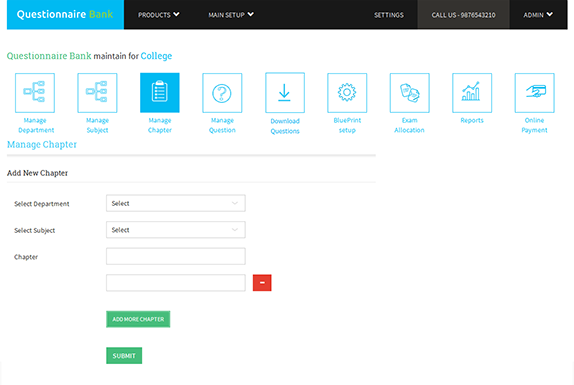The height and width of the screenshot is (385, 574).
Task: Focus the first Chapter text field
Action: click(176, 256)
